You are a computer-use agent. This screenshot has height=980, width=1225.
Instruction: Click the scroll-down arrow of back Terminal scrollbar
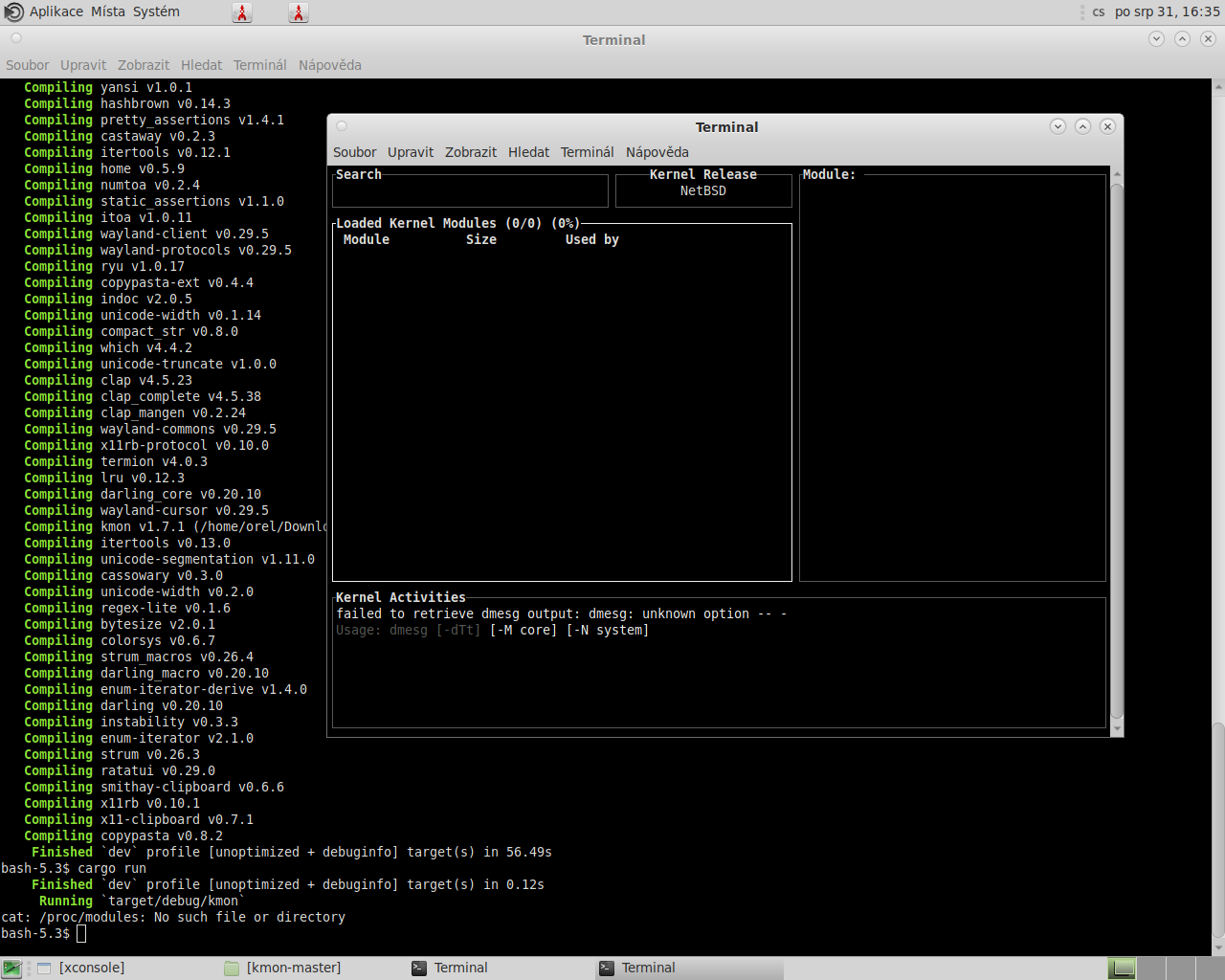pos(1218,948)
